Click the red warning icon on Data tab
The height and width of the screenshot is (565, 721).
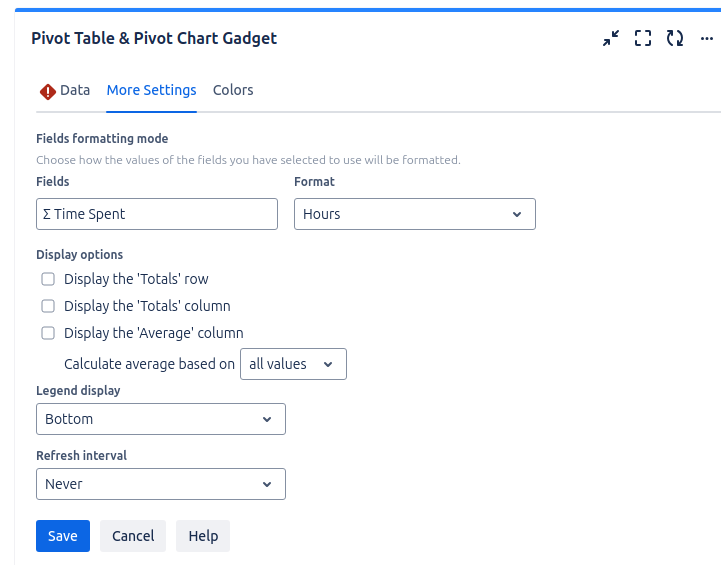point(47,91)
